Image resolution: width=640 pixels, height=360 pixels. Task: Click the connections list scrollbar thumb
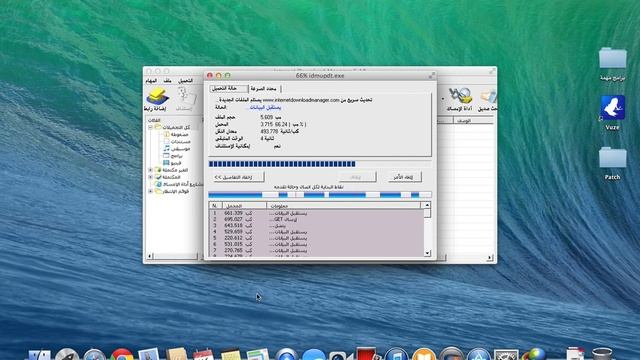point(427,213)
